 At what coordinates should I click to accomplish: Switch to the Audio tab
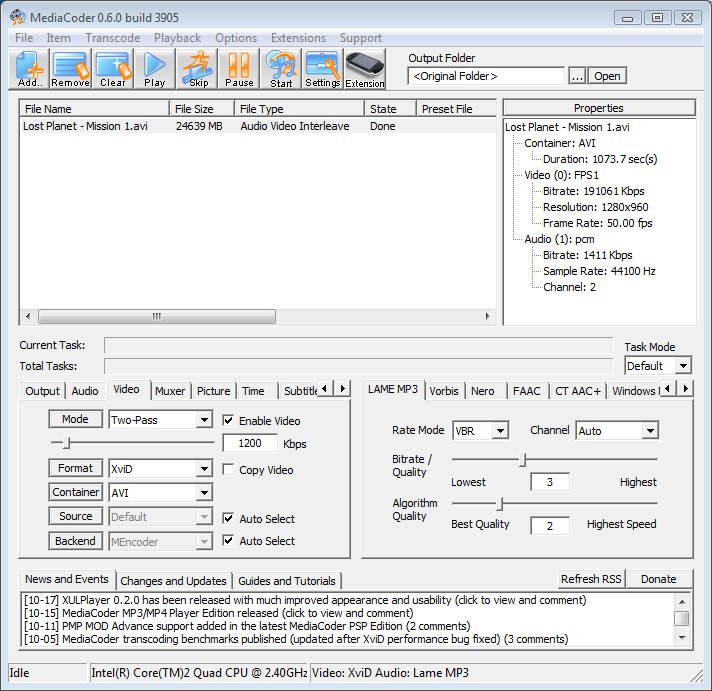(84, 391)
